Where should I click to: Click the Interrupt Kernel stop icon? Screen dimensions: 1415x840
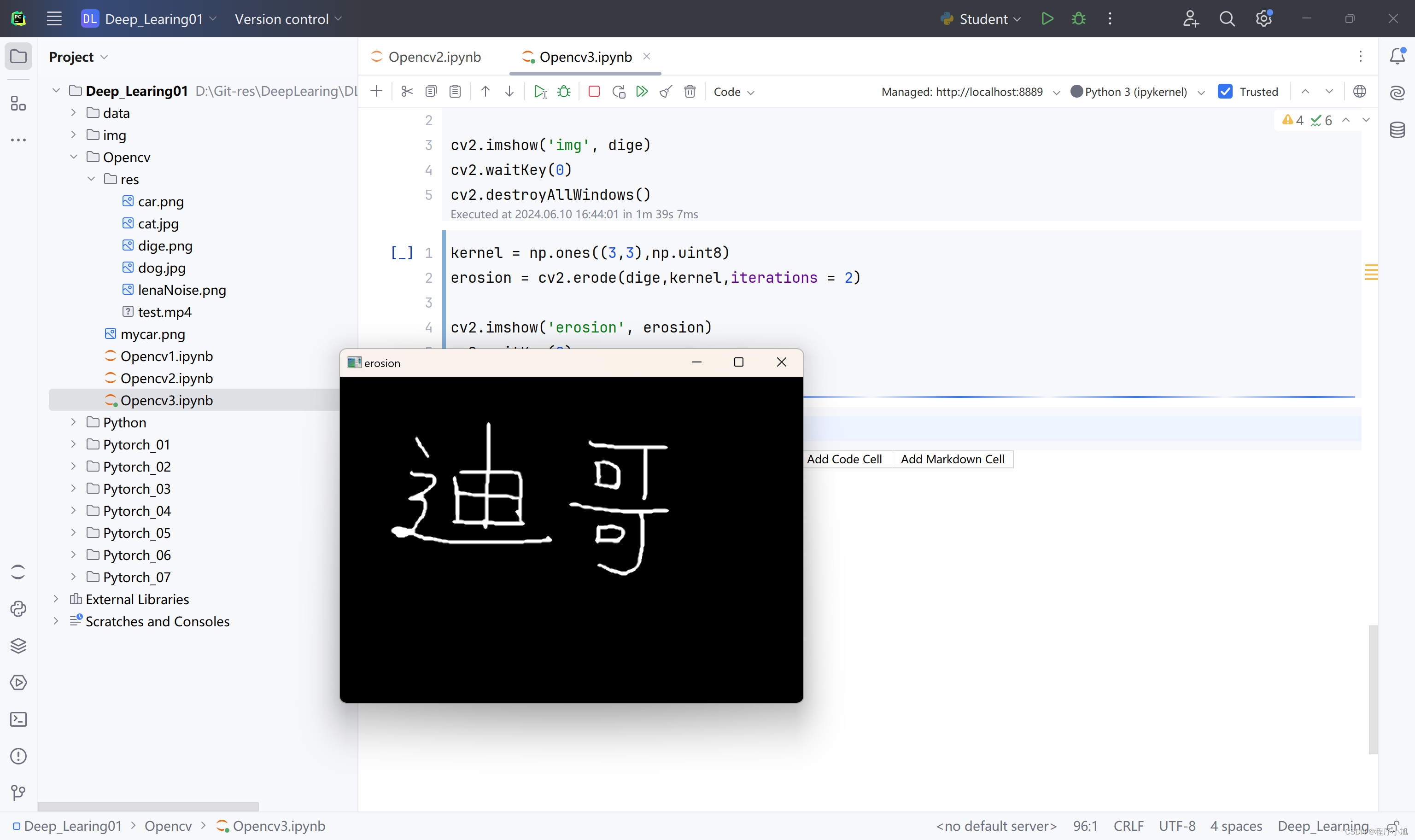pos(594,92)
